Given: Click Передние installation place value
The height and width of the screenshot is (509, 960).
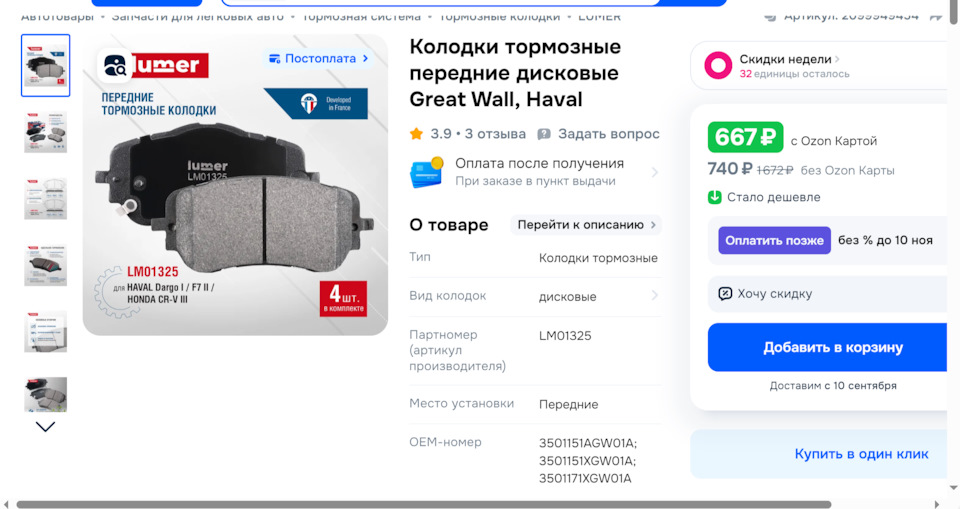Looking at the screenshot, I should (568, 404).
